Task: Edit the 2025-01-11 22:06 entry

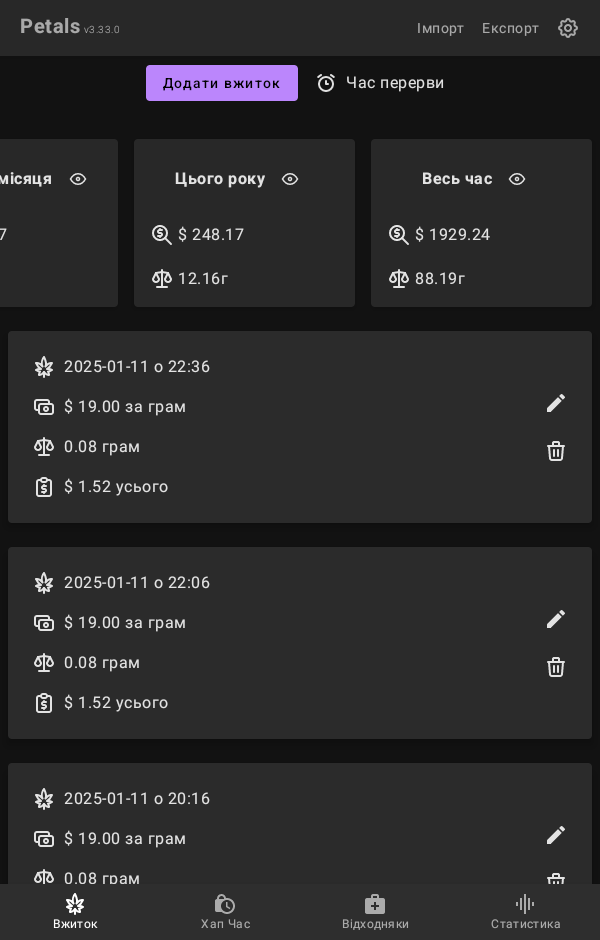Action: tap(556, 619)
